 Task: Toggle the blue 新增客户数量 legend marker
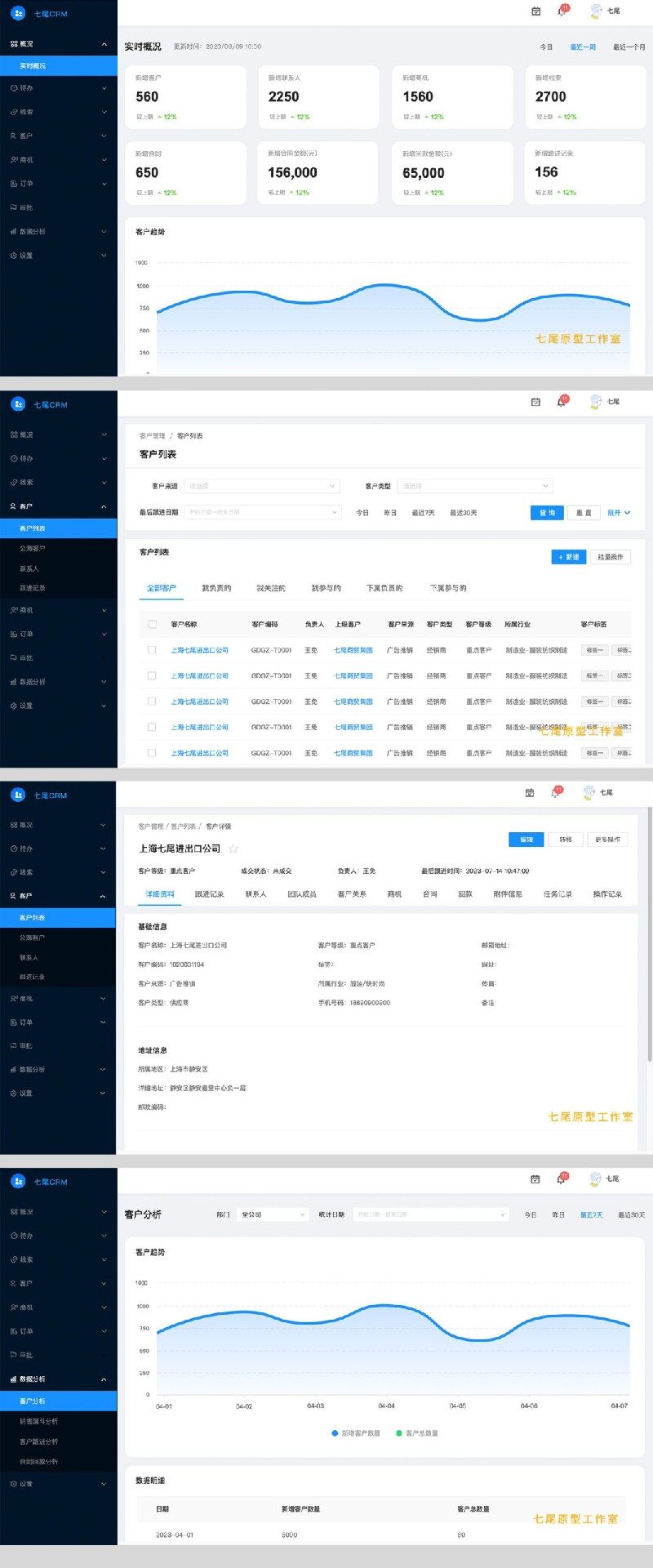tap(335, 1433)
